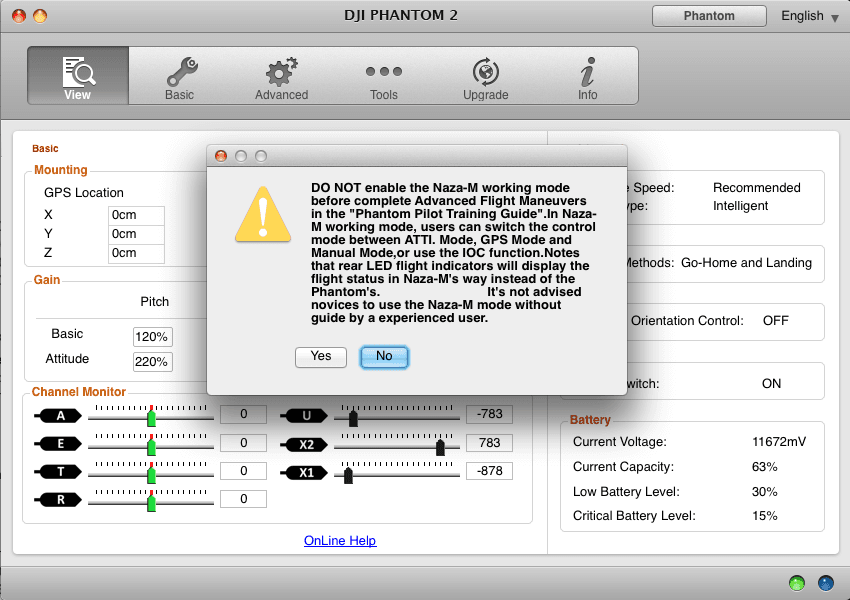Click the Mounting section heading
This screenshot has width=850, height=600.
point(61,170)
